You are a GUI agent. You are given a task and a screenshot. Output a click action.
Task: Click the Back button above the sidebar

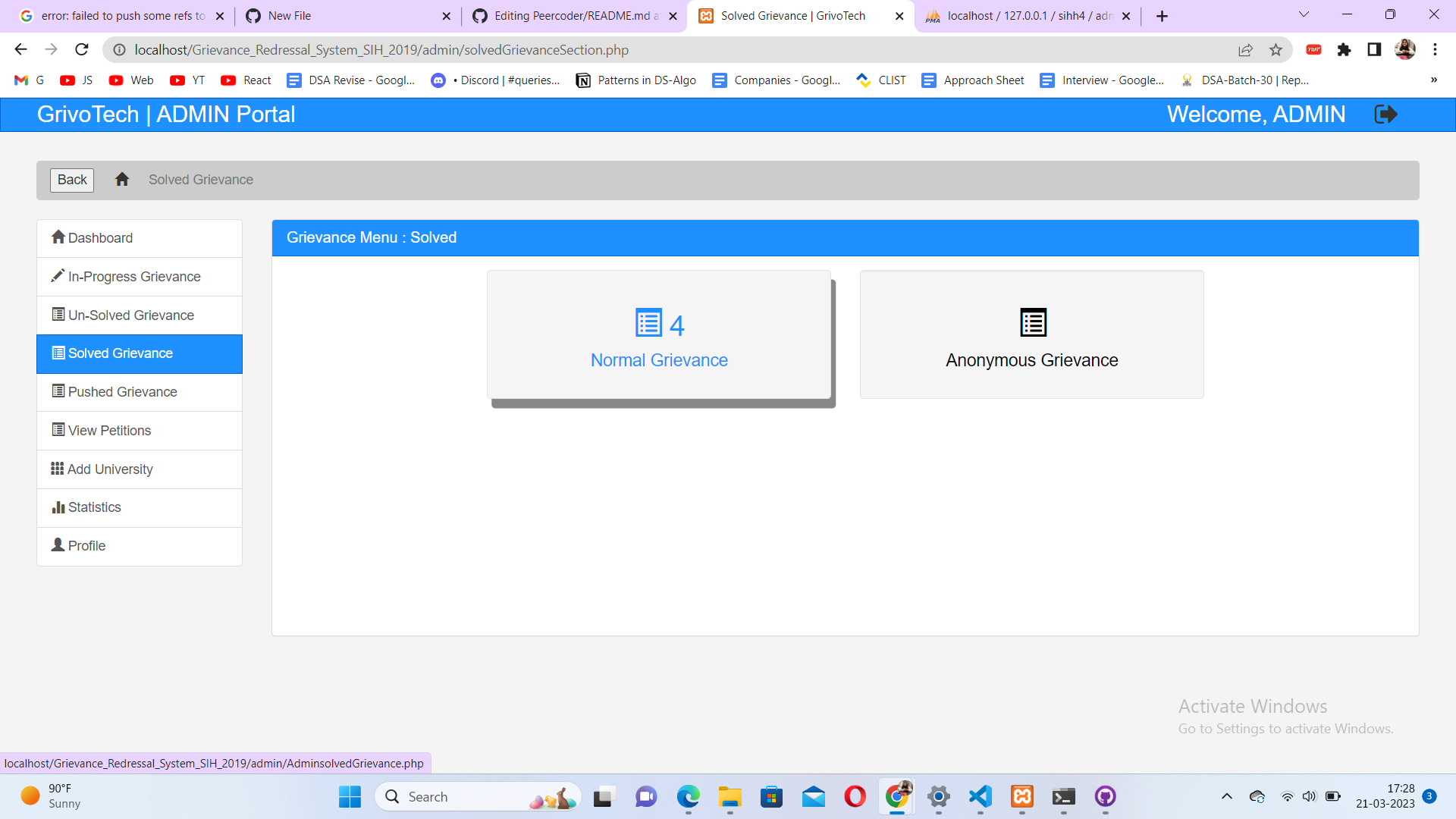(71, 180)
